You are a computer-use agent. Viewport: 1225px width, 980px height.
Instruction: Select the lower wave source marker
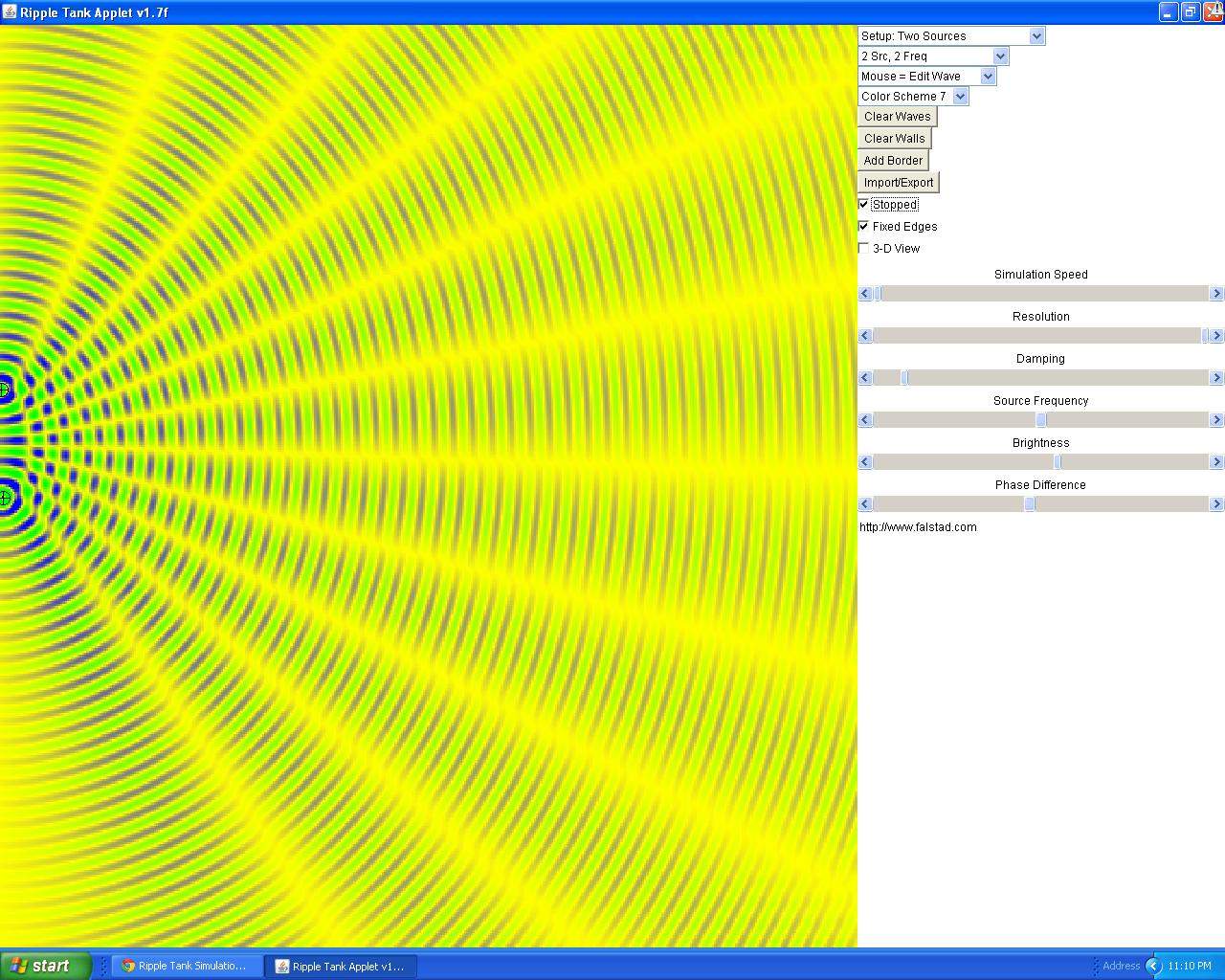5,498
